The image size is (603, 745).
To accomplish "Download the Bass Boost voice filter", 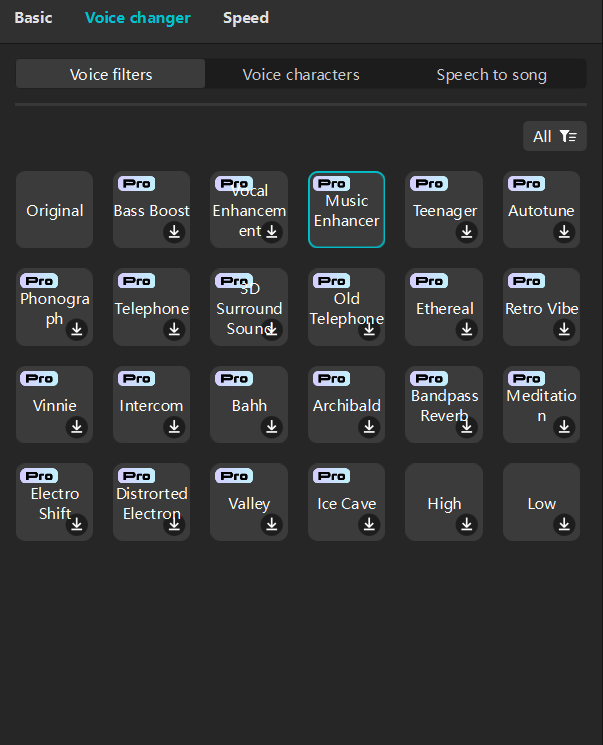I will point(174,232).
